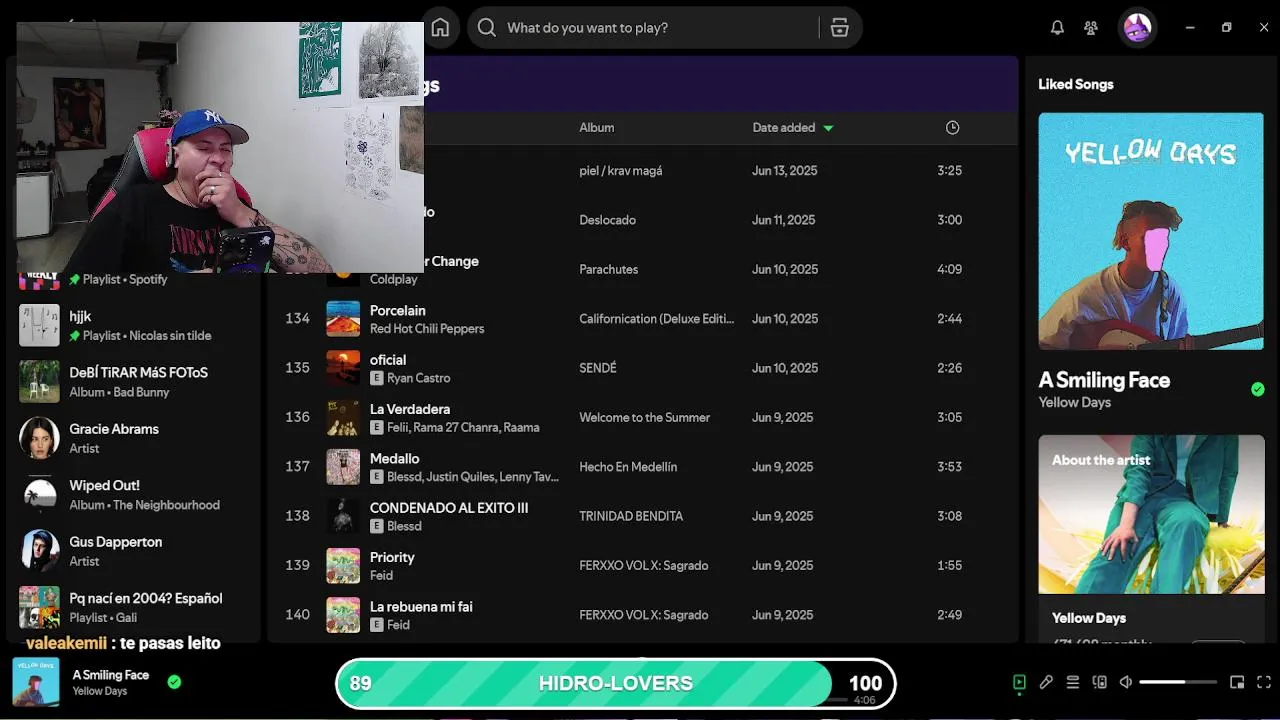Open Hecho En Medellín album link
1280x720 pixels.
click(628, 466)
